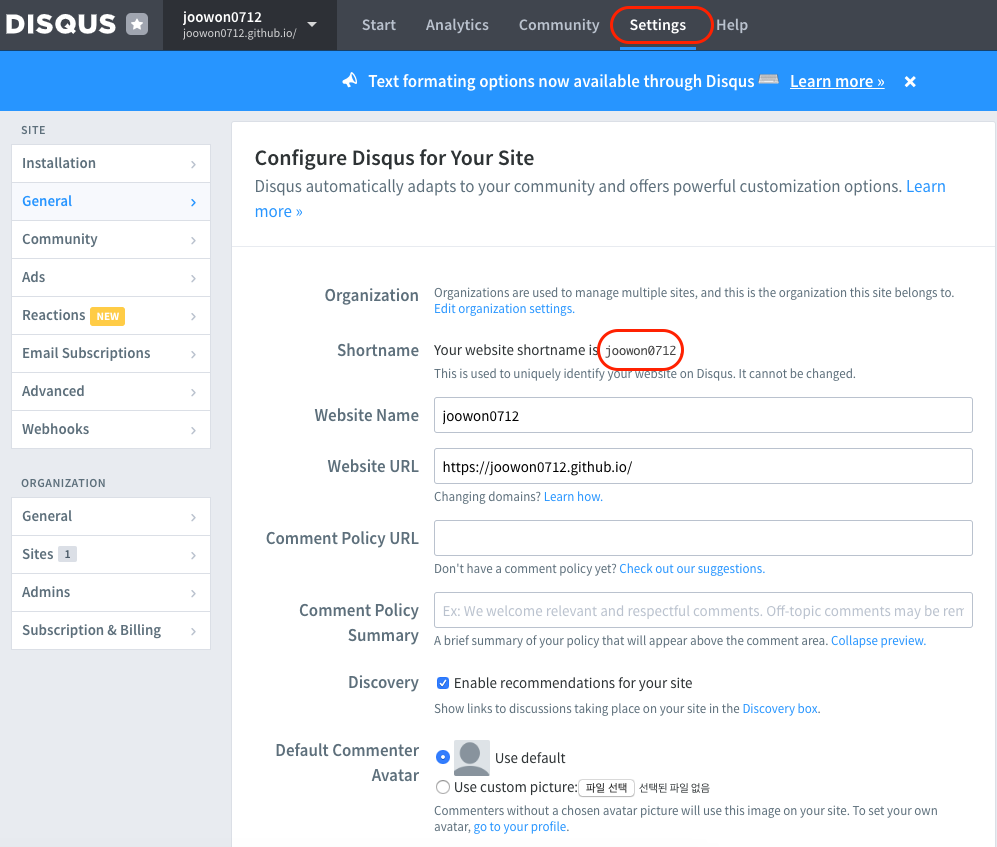Dismiss the text formatting announcement banner

coord(910,81)
